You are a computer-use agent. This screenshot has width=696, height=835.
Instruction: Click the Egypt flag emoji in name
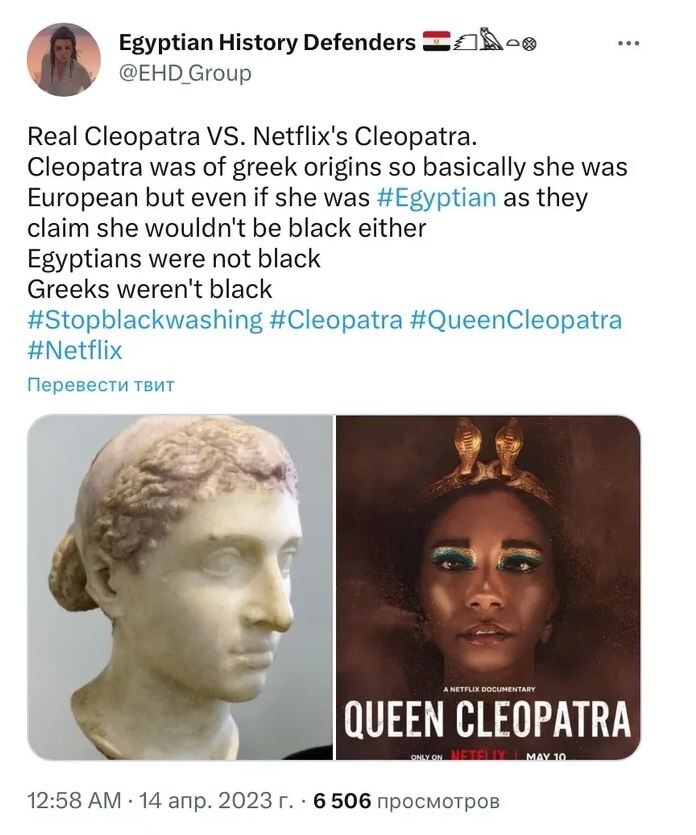point(437,42)
